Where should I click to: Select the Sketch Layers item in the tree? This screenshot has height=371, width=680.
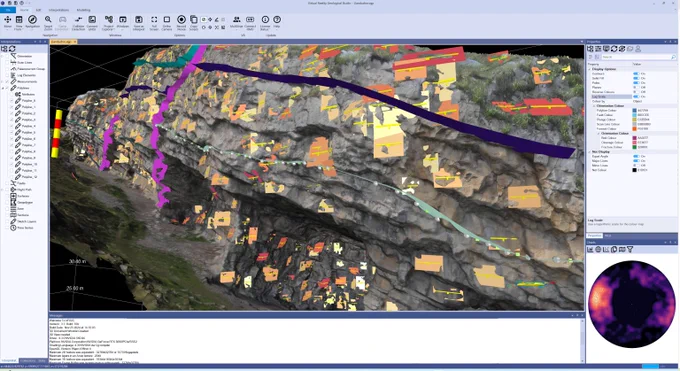[x=26, y=221]
